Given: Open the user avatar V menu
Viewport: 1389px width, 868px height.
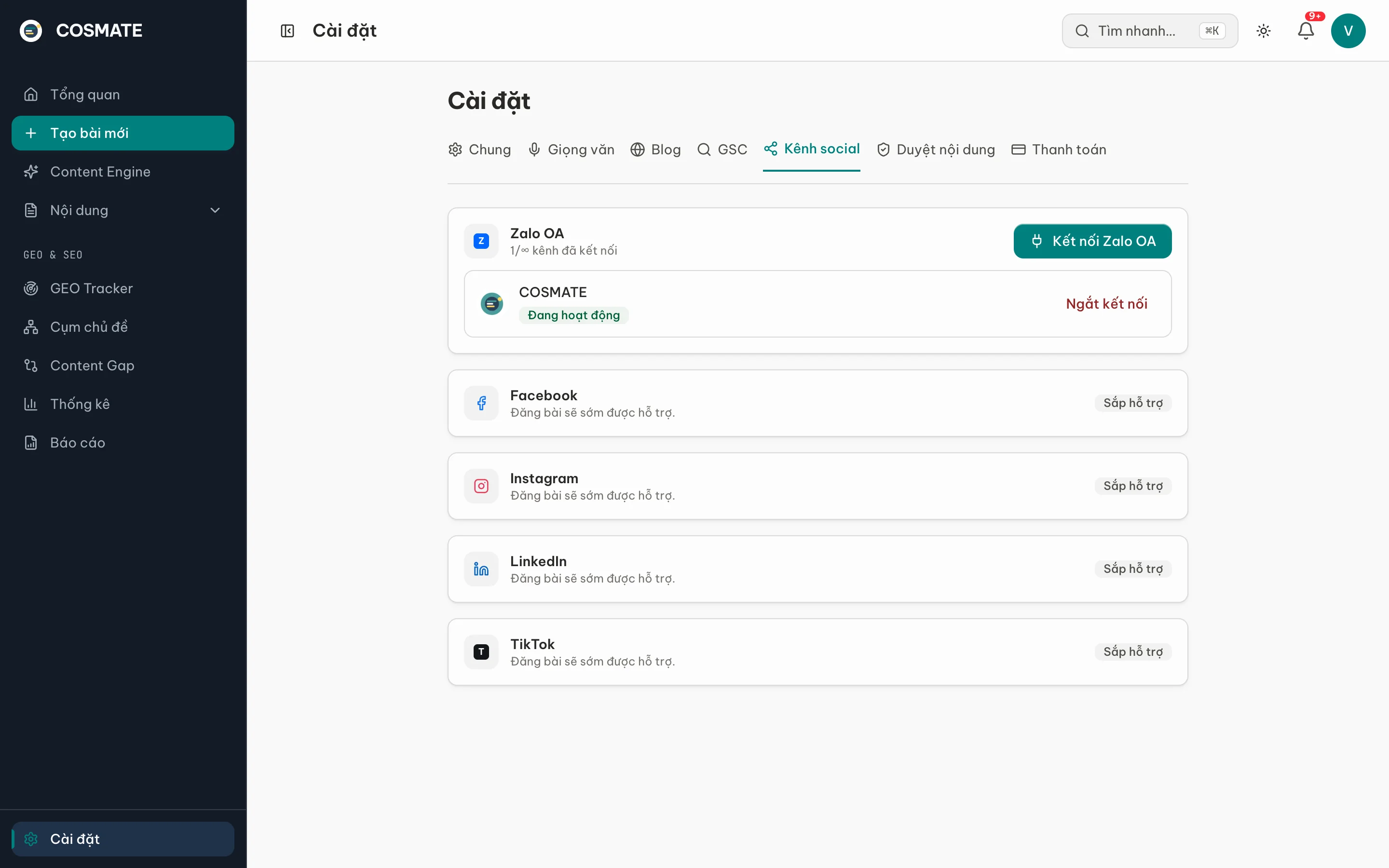Looking at the screenshot, I should click(x=1348, y=31).
